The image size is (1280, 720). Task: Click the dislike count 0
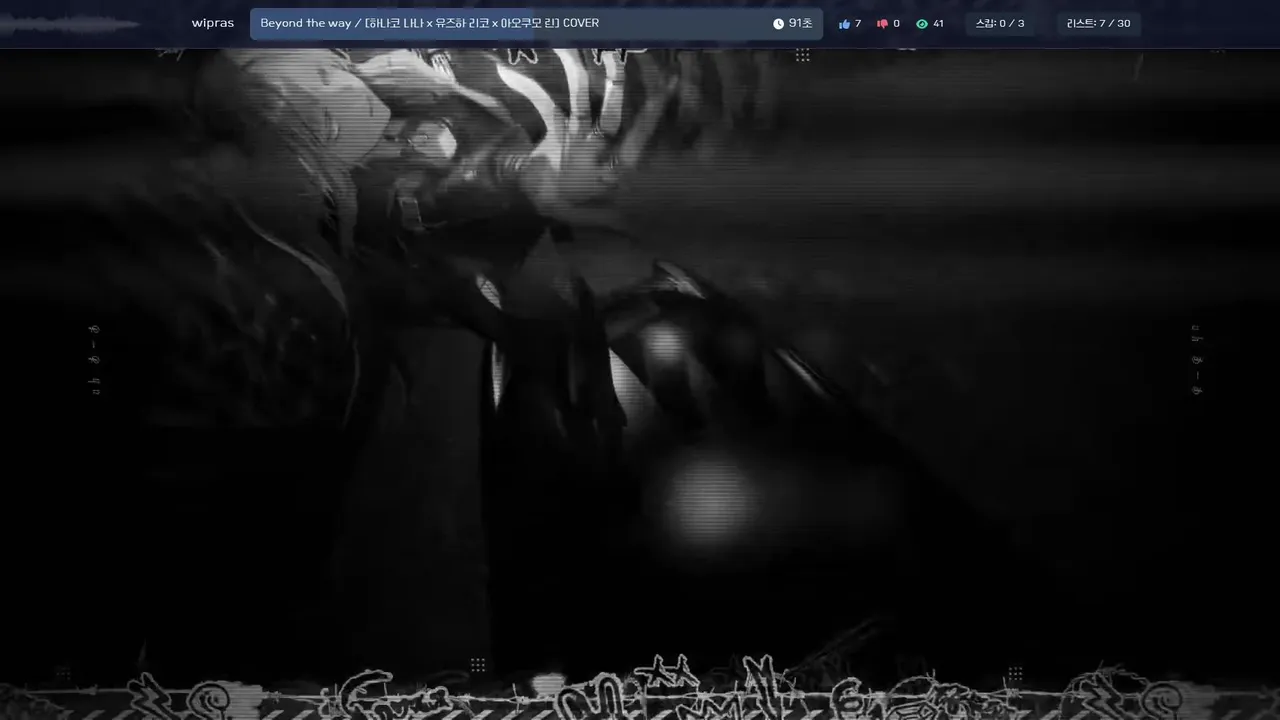click(896, 24)
